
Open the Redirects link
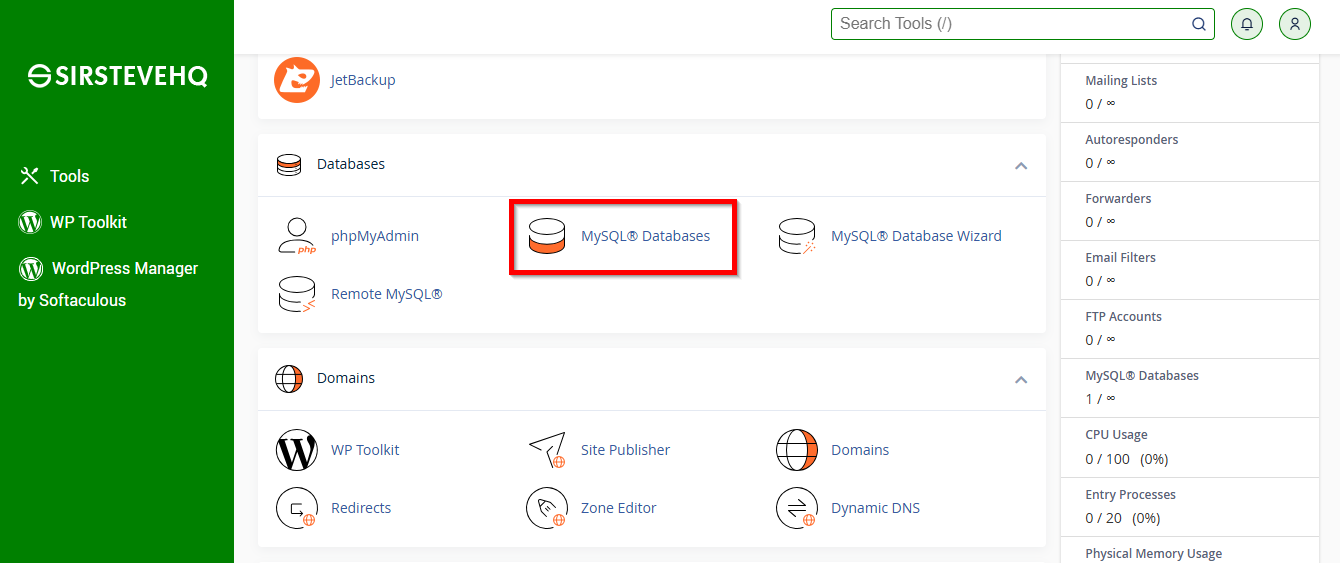tap(361, 508)
